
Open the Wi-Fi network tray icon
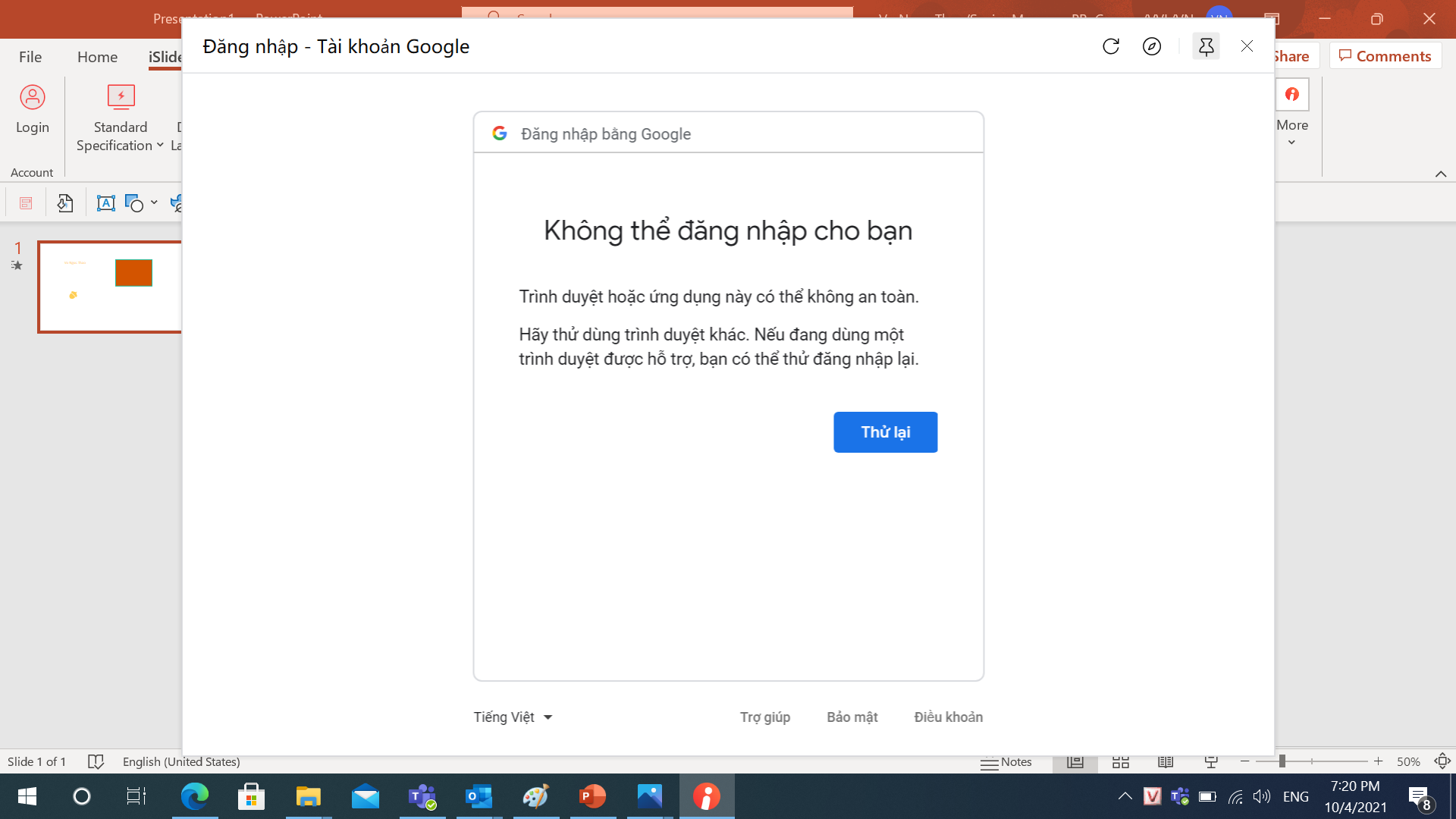click(1235, 796)
